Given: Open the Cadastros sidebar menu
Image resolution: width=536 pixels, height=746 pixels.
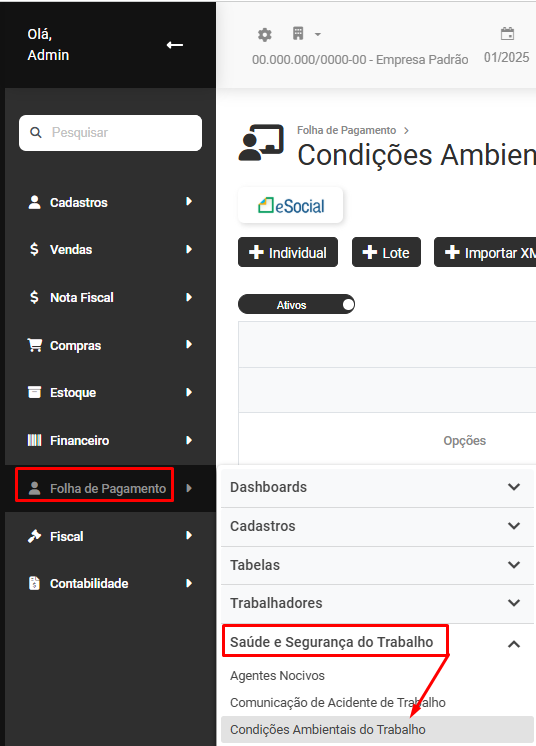Looking at the screenshot, I should tap(110, 202).
